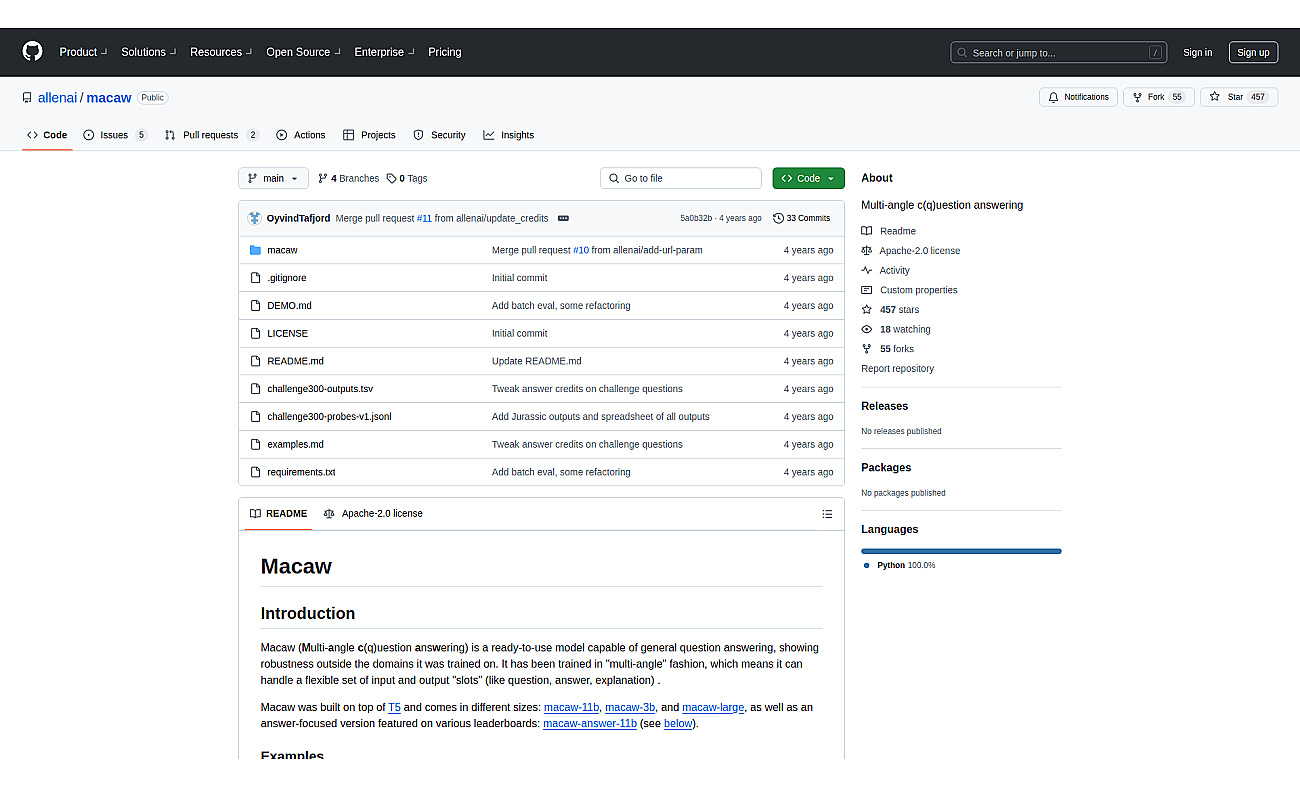Open 4 Branches link
Viewport: 1300px width, 788px height.
(348, 178)
